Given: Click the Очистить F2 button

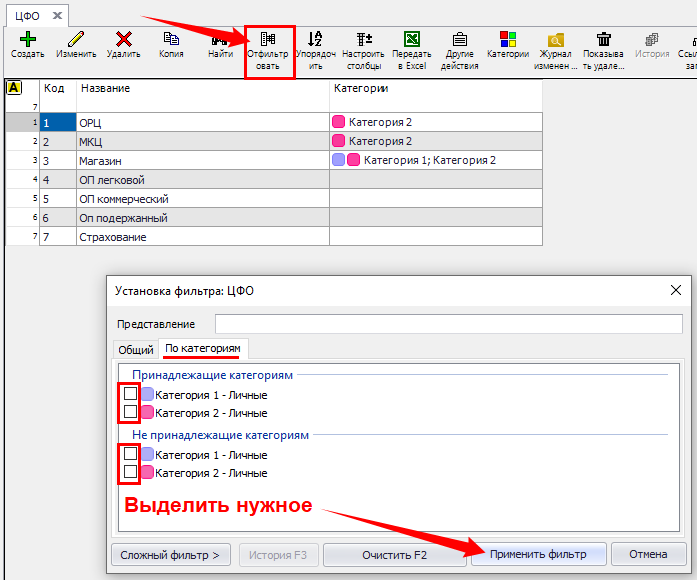Looking at the screenshot, I should 393,554.
